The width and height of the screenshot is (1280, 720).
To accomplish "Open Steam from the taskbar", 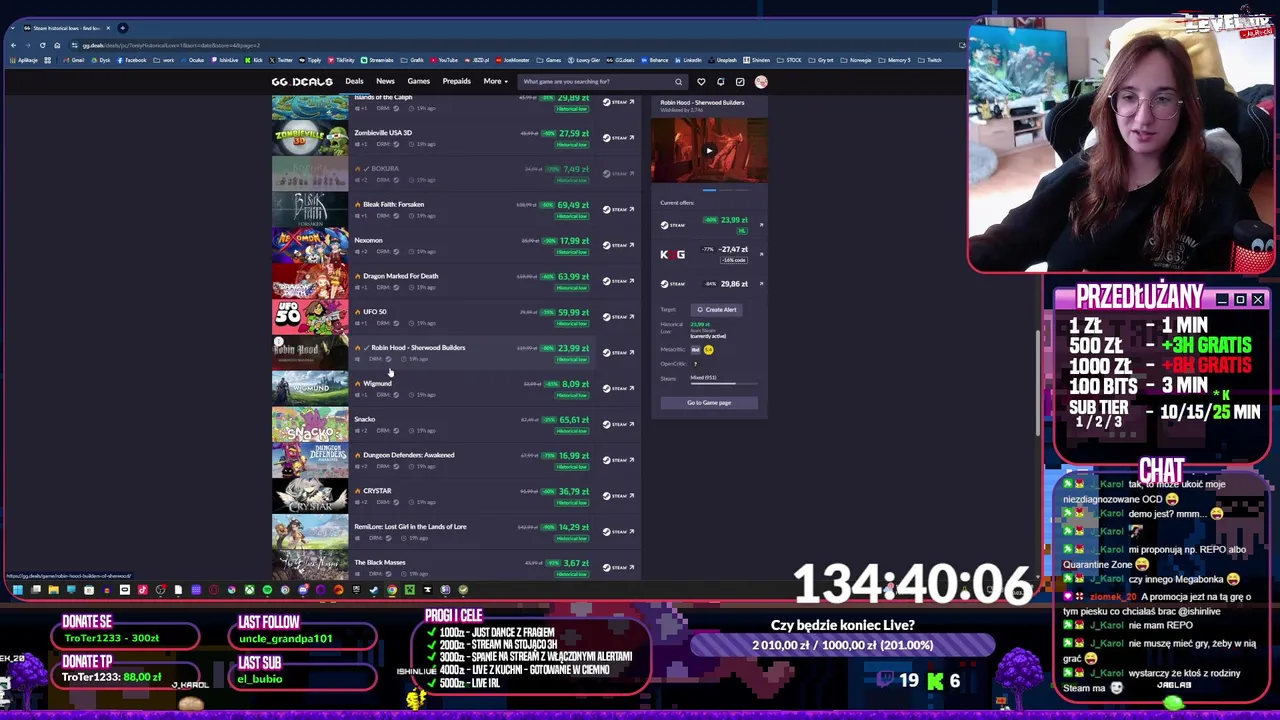I will [374, 590].
